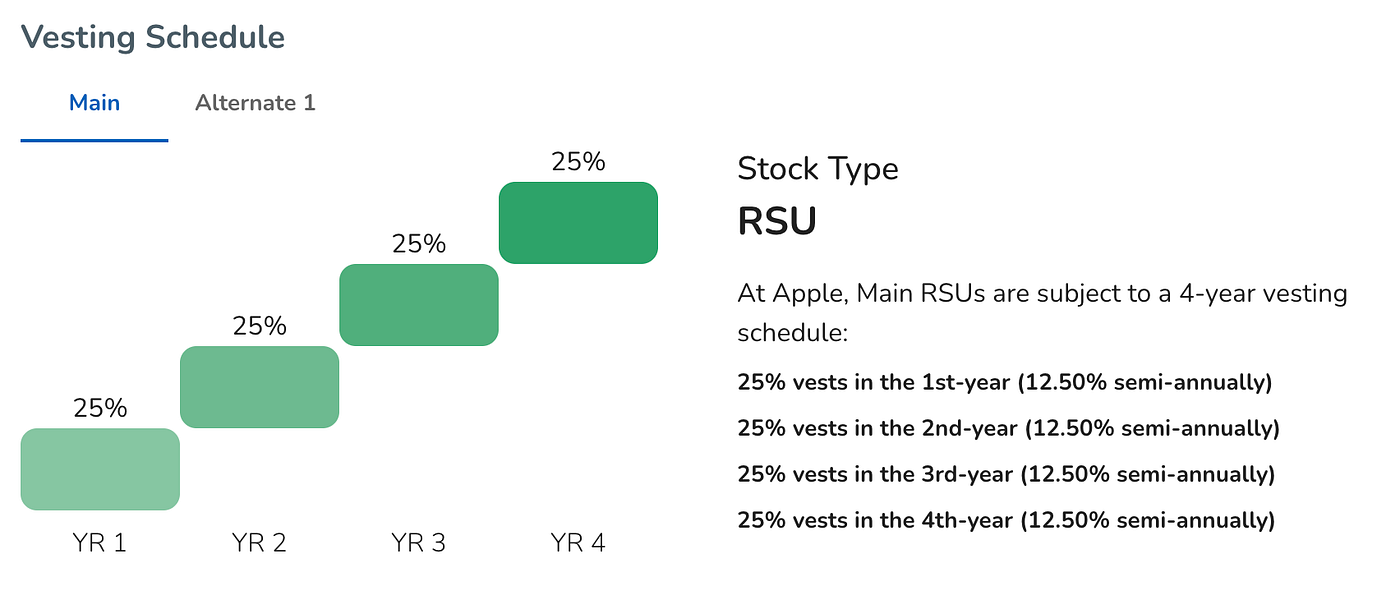Click the darkest green YR 4 bar
The height and width of the screenshot is (615, 1400).
578,223
